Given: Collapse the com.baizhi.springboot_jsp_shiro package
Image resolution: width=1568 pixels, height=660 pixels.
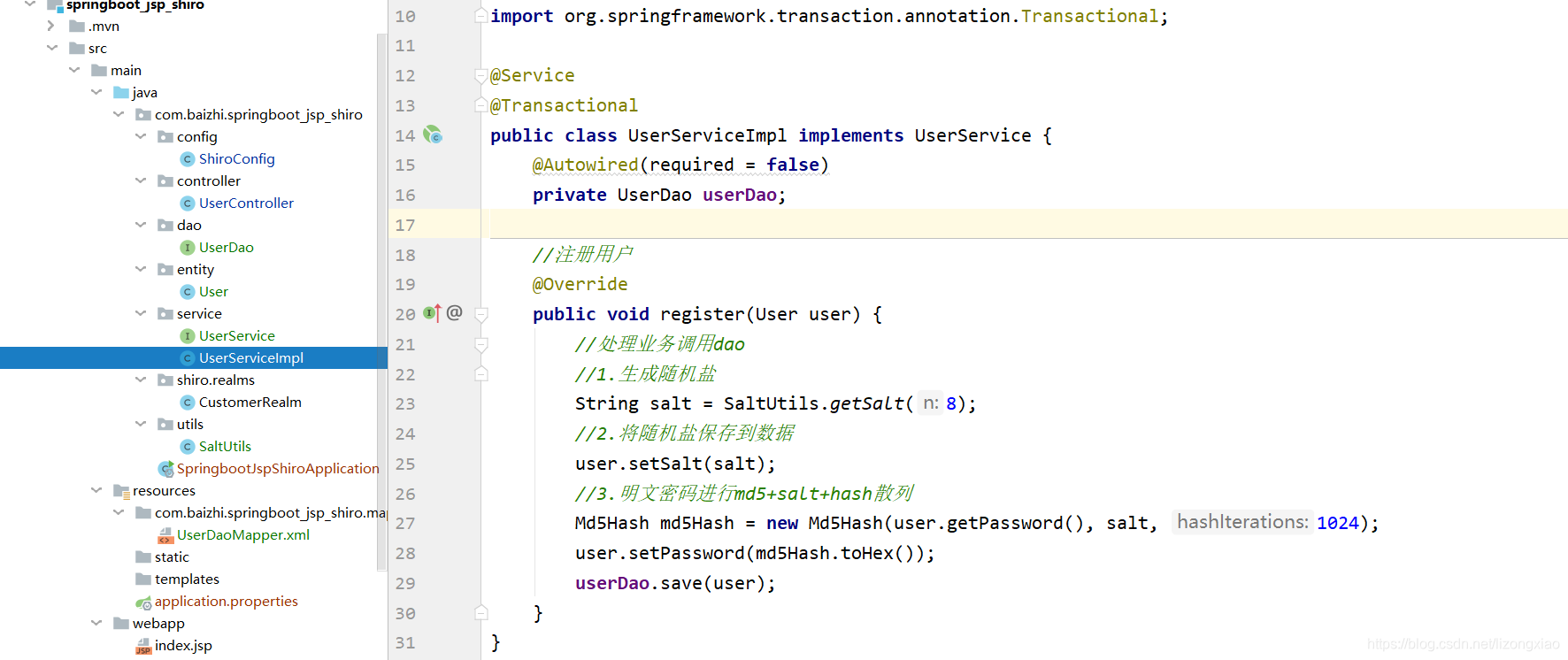Looking at the screenshot, I should click(x=119, y=114).
